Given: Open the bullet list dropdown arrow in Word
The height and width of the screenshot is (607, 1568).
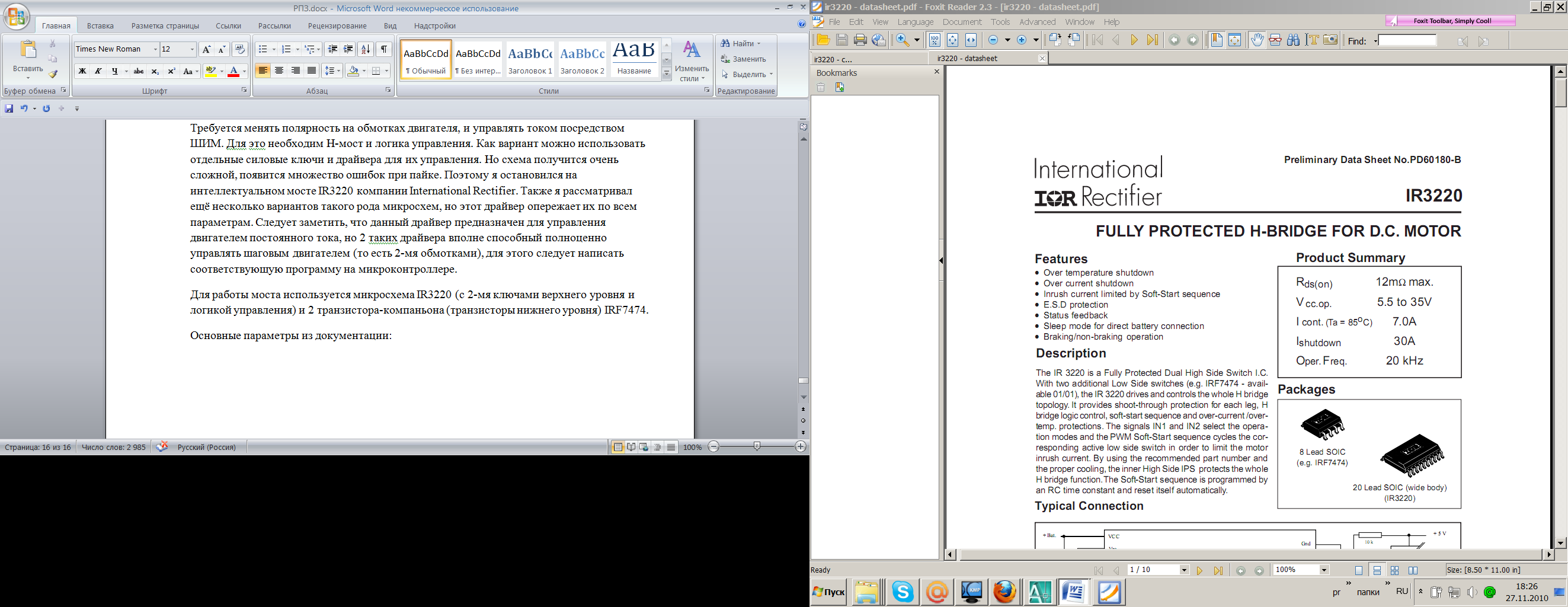Looking at the screenshot, I should click(x=274, y=49).
